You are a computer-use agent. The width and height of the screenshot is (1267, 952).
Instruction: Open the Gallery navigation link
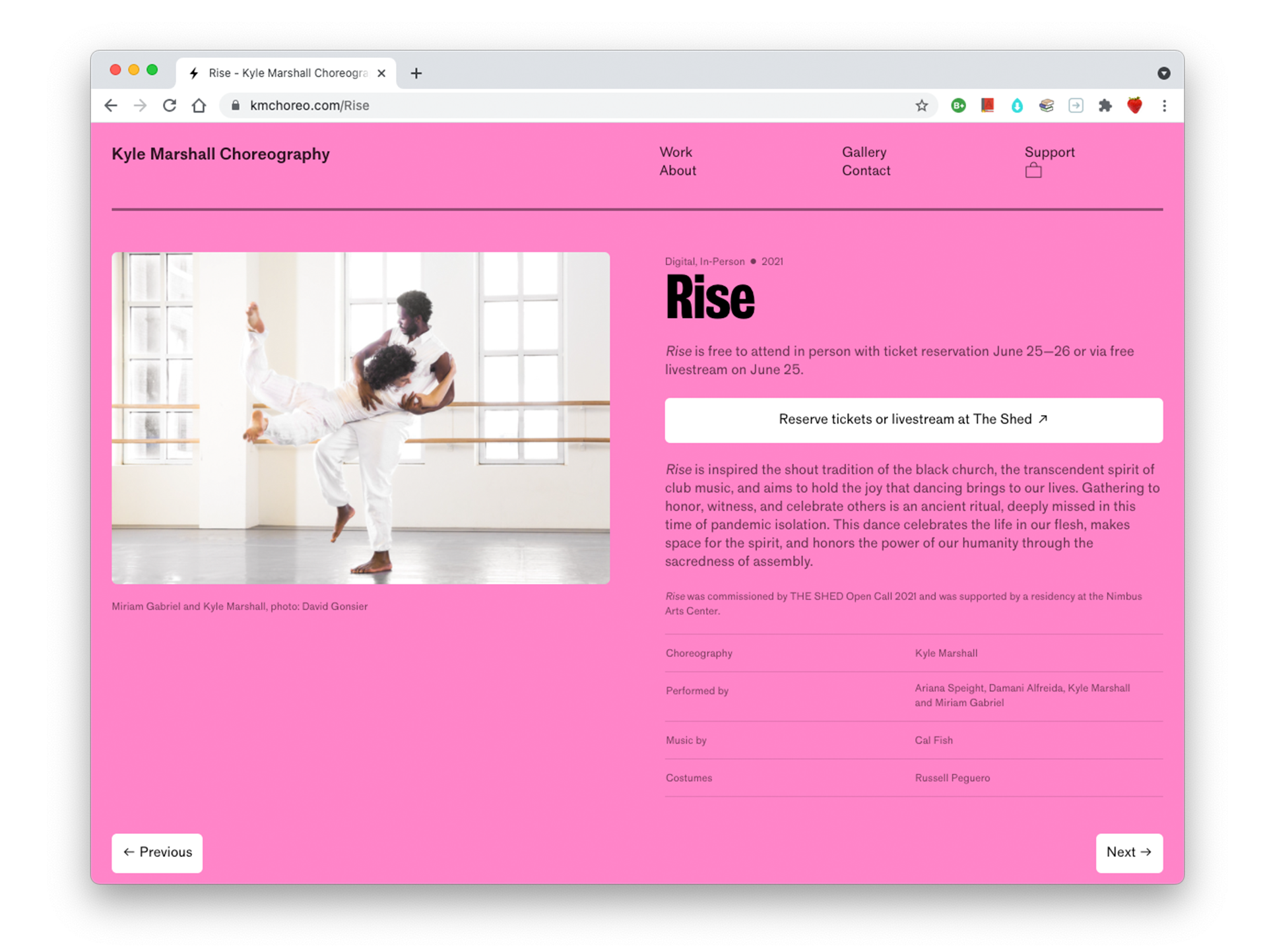pos(864,152)
